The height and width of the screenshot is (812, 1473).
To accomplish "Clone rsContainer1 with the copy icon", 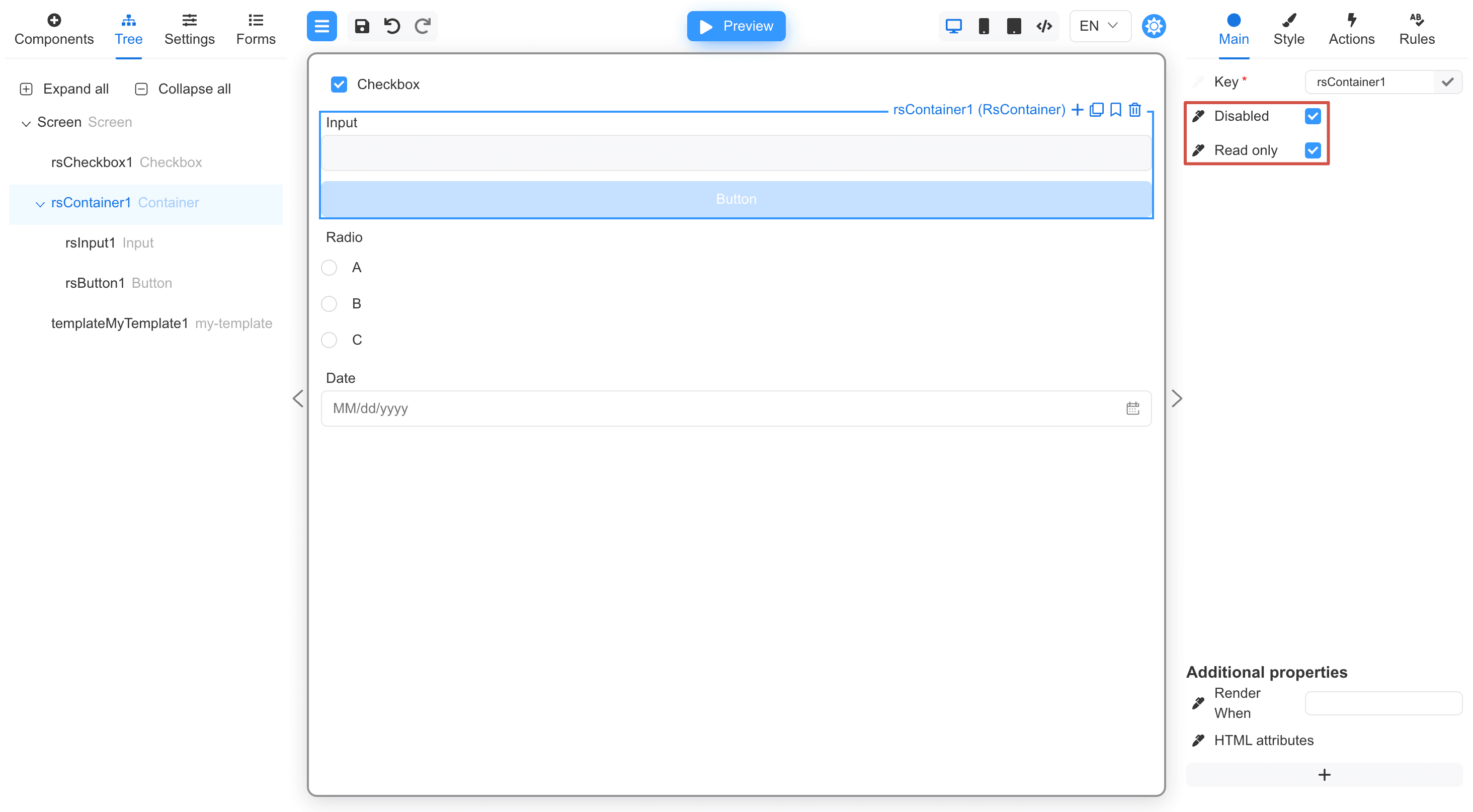I will [x=1096, y=110].
